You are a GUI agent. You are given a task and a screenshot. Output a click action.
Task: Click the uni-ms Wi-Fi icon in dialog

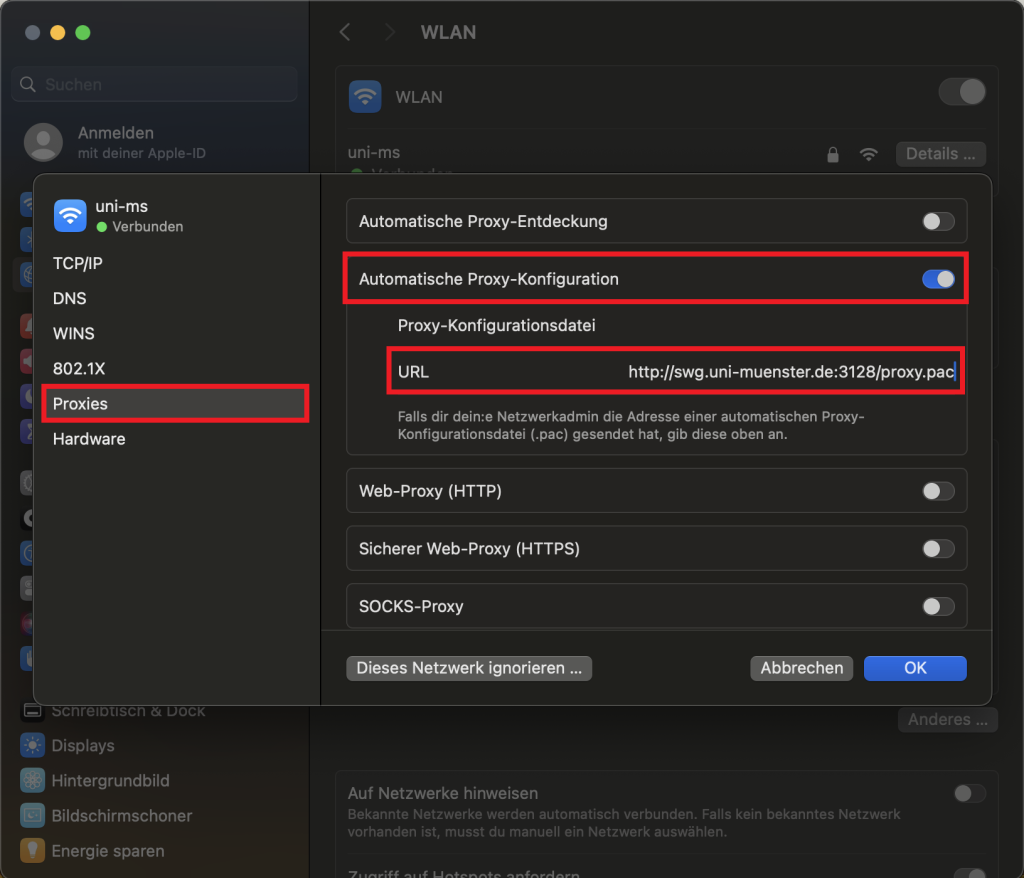[x=70, y=215]
